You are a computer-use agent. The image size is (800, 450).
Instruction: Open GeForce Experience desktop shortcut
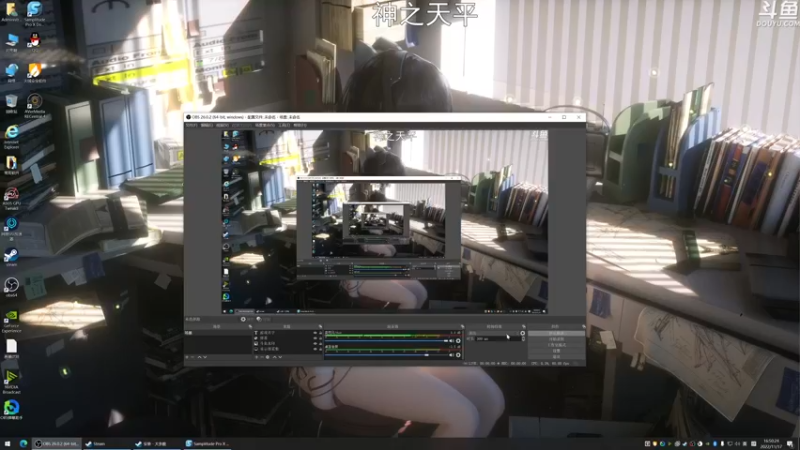point(11,321)
